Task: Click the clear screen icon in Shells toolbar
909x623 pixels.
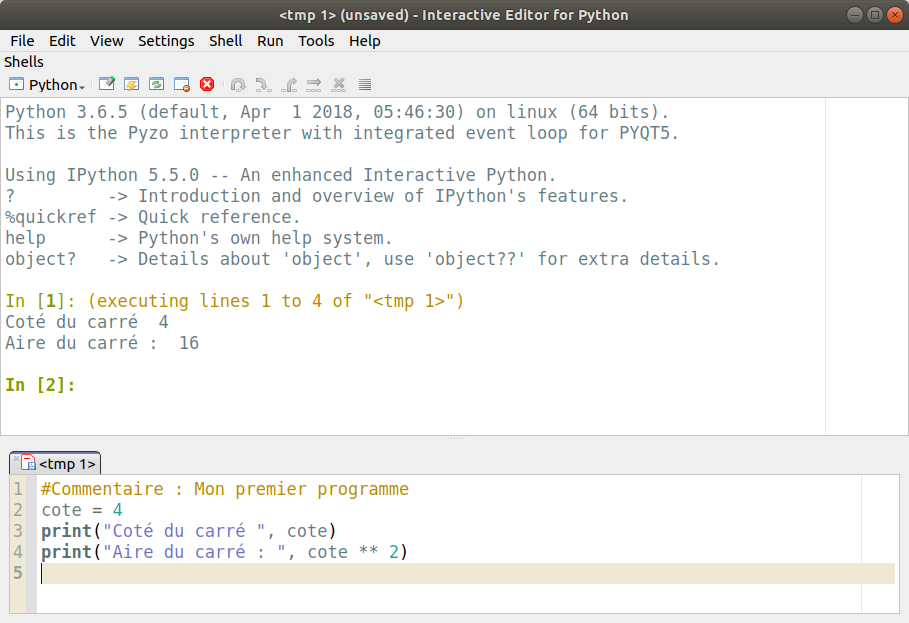Action: 107,85
